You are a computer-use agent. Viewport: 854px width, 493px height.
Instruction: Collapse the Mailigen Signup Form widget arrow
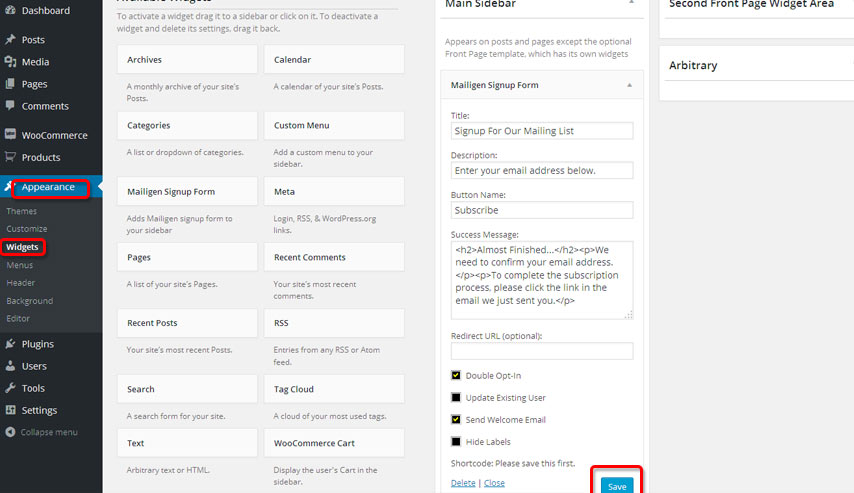629,85
